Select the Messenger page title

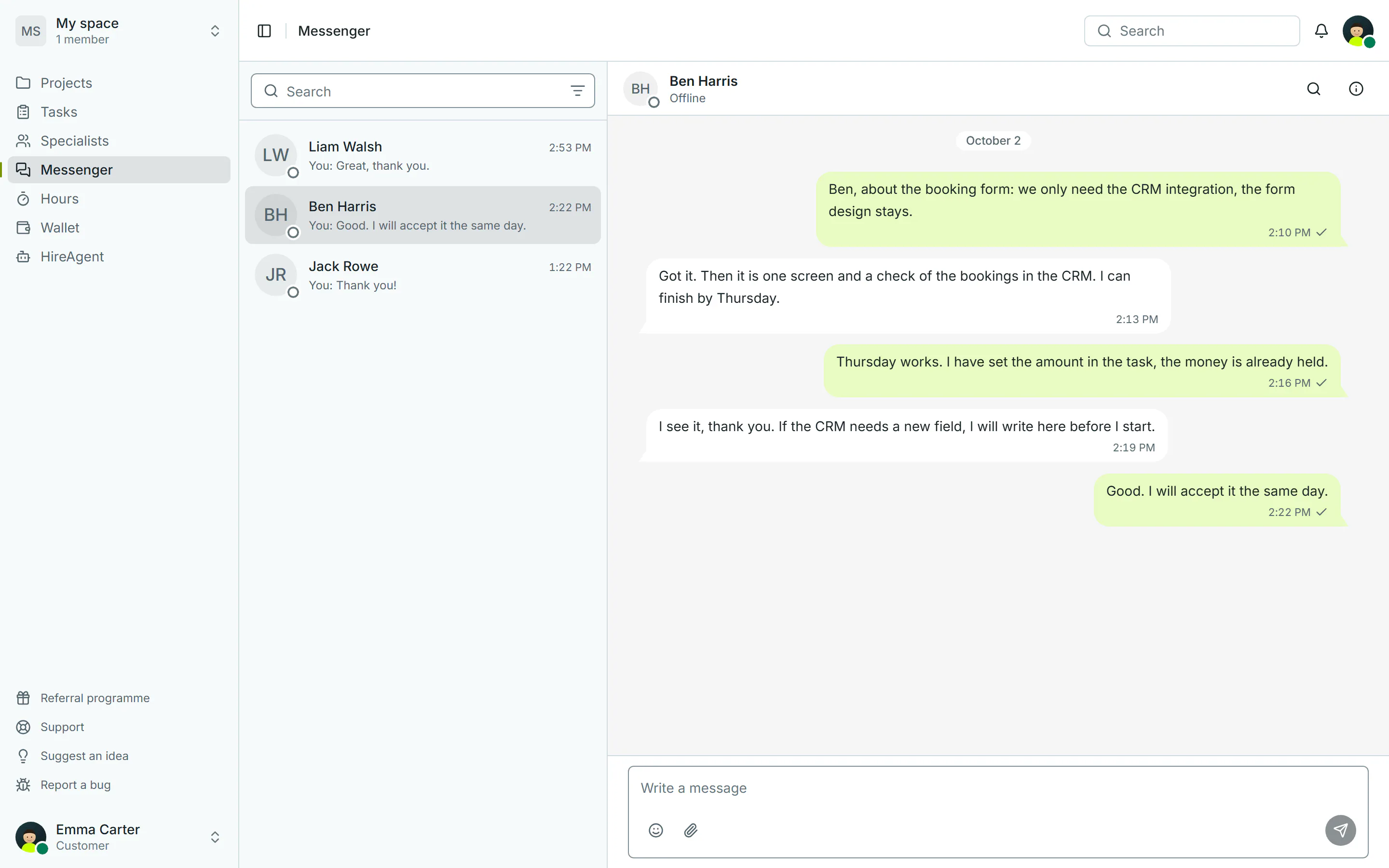coord(334,31)
